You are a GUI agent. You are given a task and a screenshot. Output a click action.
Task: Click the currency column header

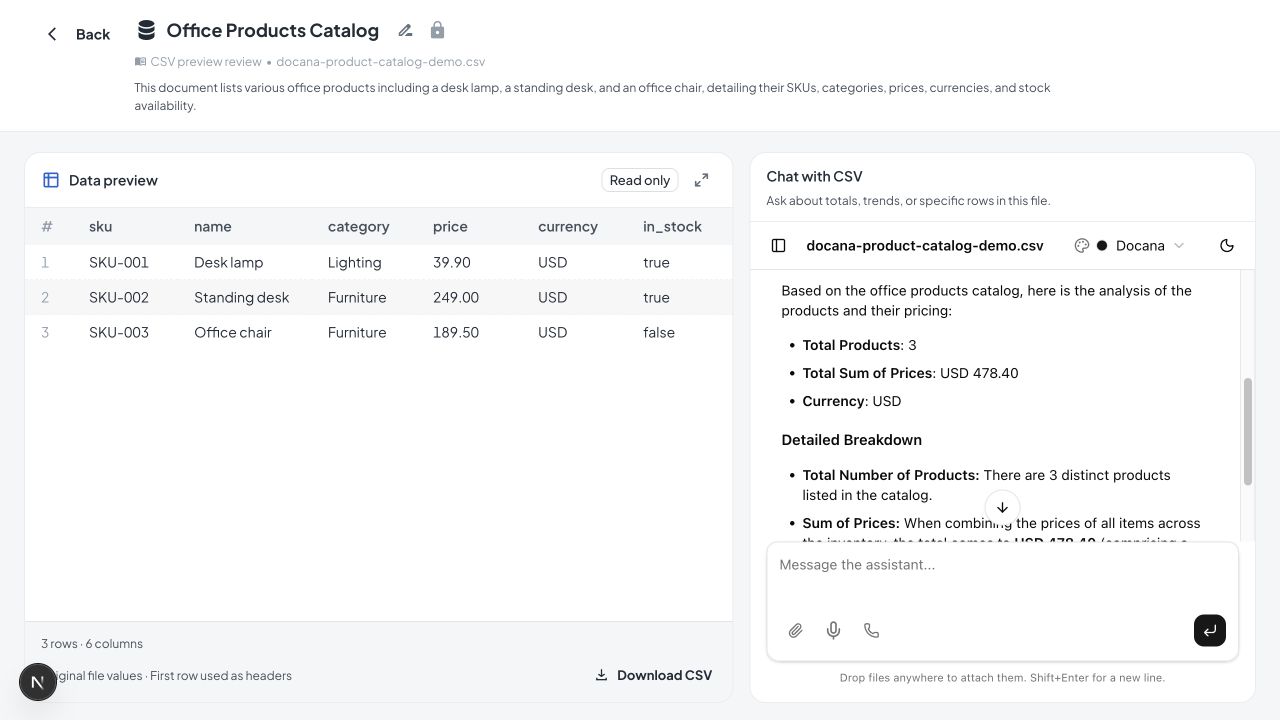click(x=567, y=226)
